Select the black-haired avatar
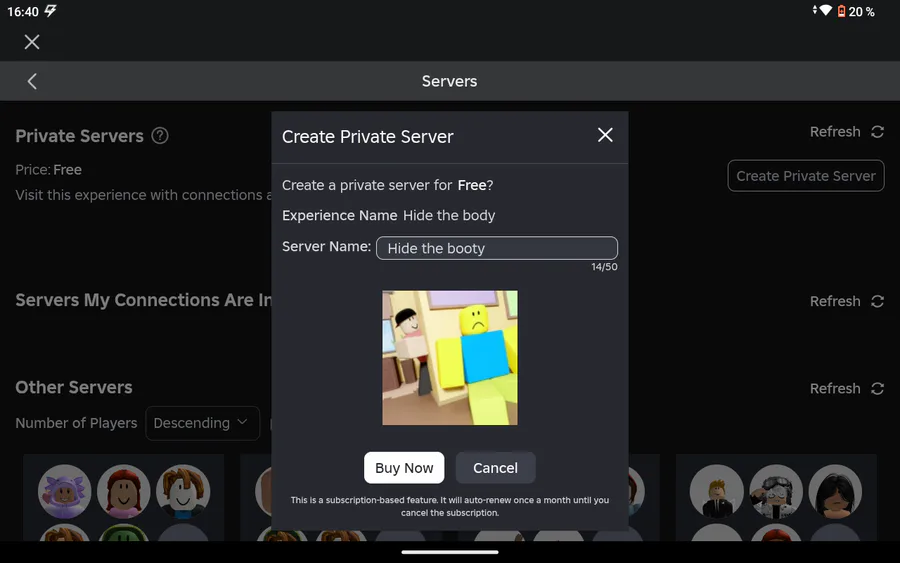This screenshot has height=563, width=900. click(835, 492)
